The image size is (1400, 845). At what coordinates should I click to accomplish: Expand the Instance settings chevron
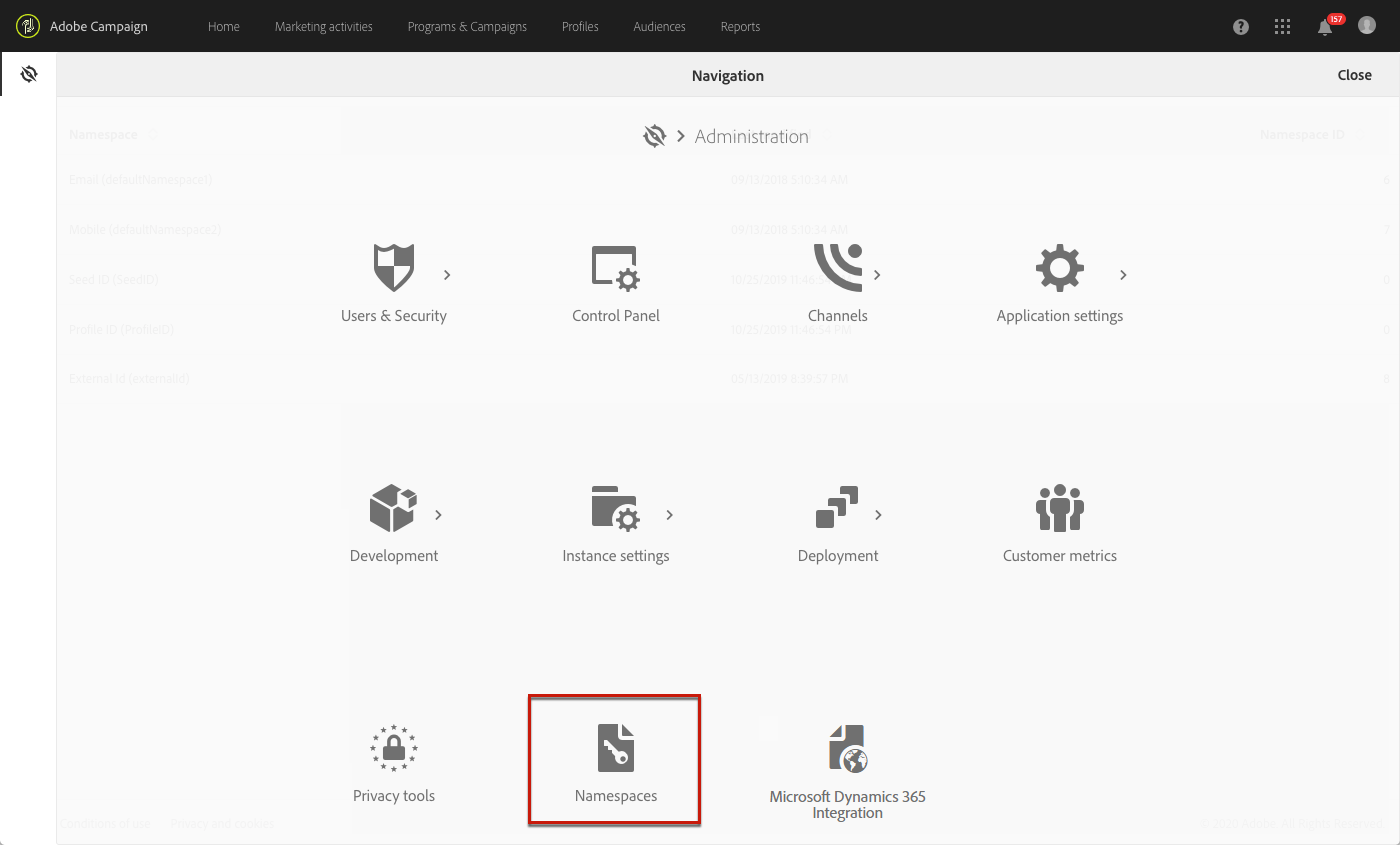point(669,515)
